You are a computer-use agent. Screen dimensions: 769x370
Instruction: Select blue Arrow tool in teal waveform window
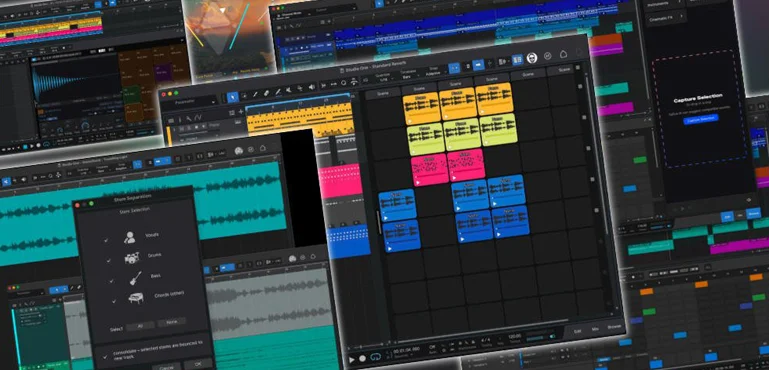[6, 182]
